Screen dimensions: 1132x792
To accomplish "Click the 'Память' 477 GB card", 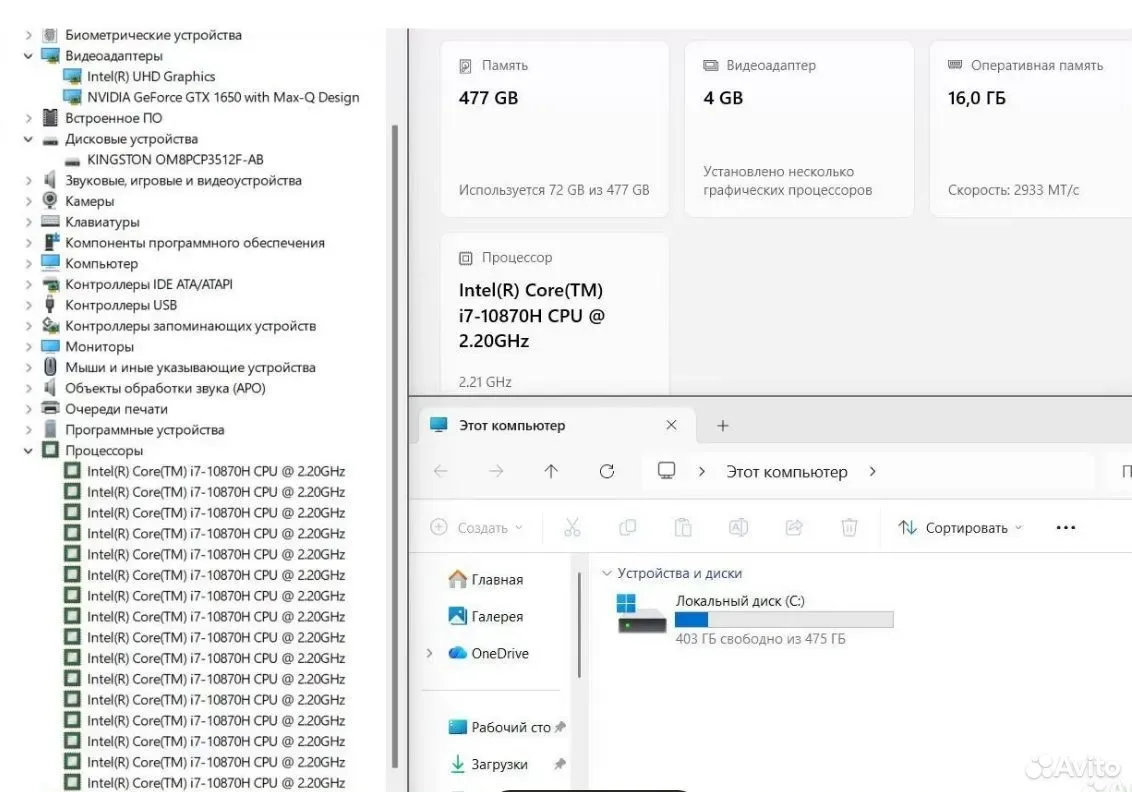I will click(x=554, y=129).
